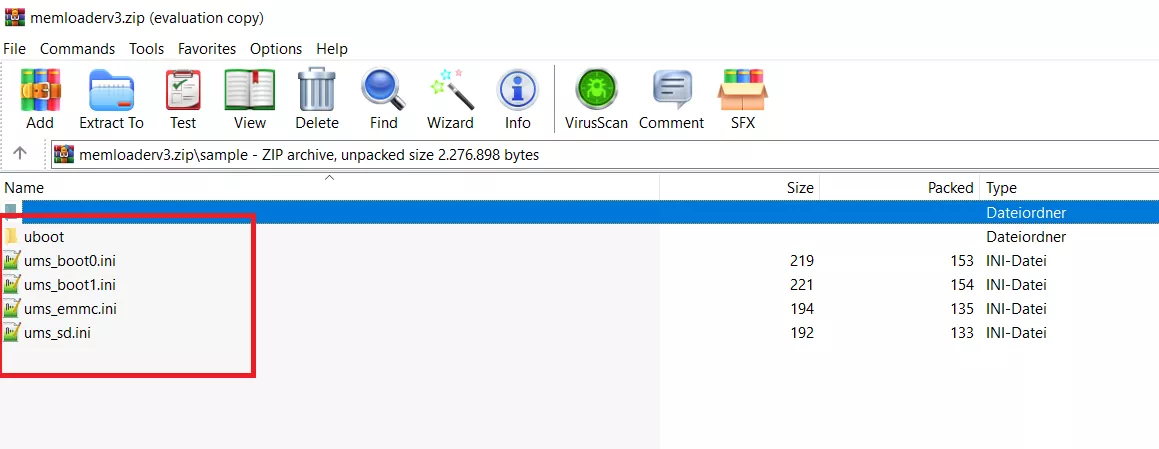The height and width of the screenshot is (449, 1159).
Task: Sort files by Packed column header
Action: [x=949, y=187]
